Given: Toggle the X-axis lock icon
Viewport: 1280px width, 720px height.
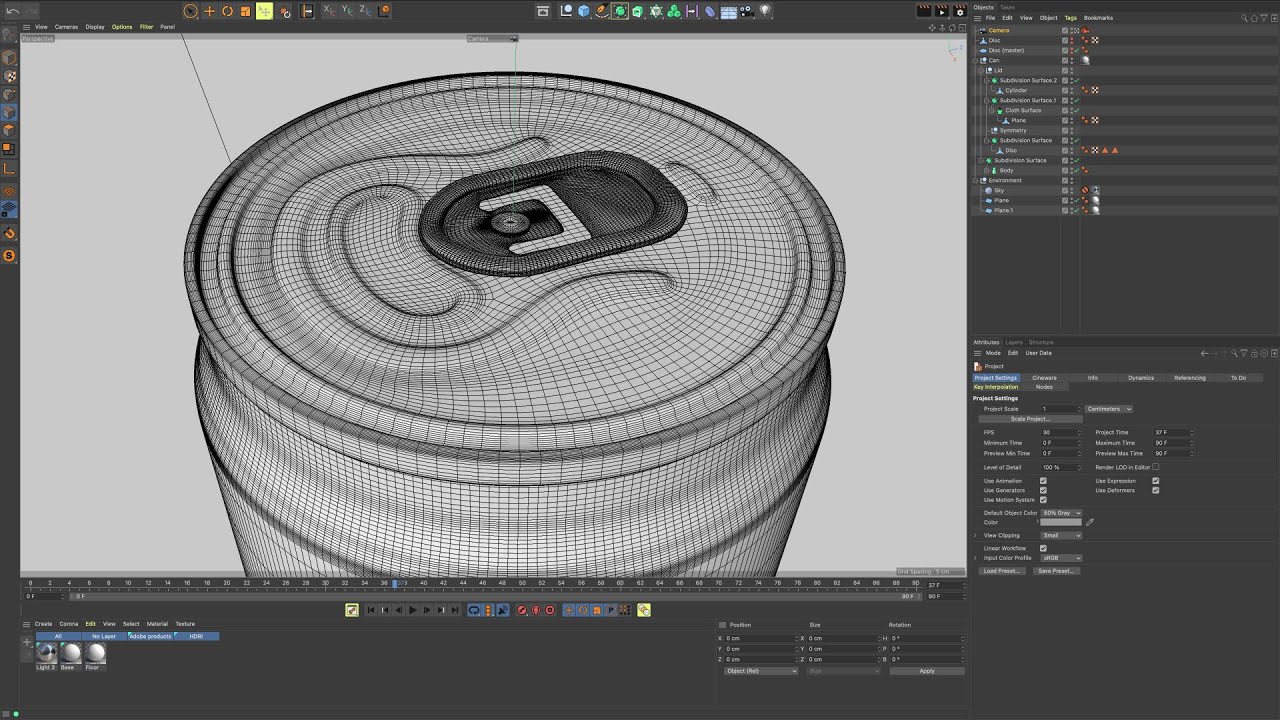Looking at the screenshot, I should point(329,11).
